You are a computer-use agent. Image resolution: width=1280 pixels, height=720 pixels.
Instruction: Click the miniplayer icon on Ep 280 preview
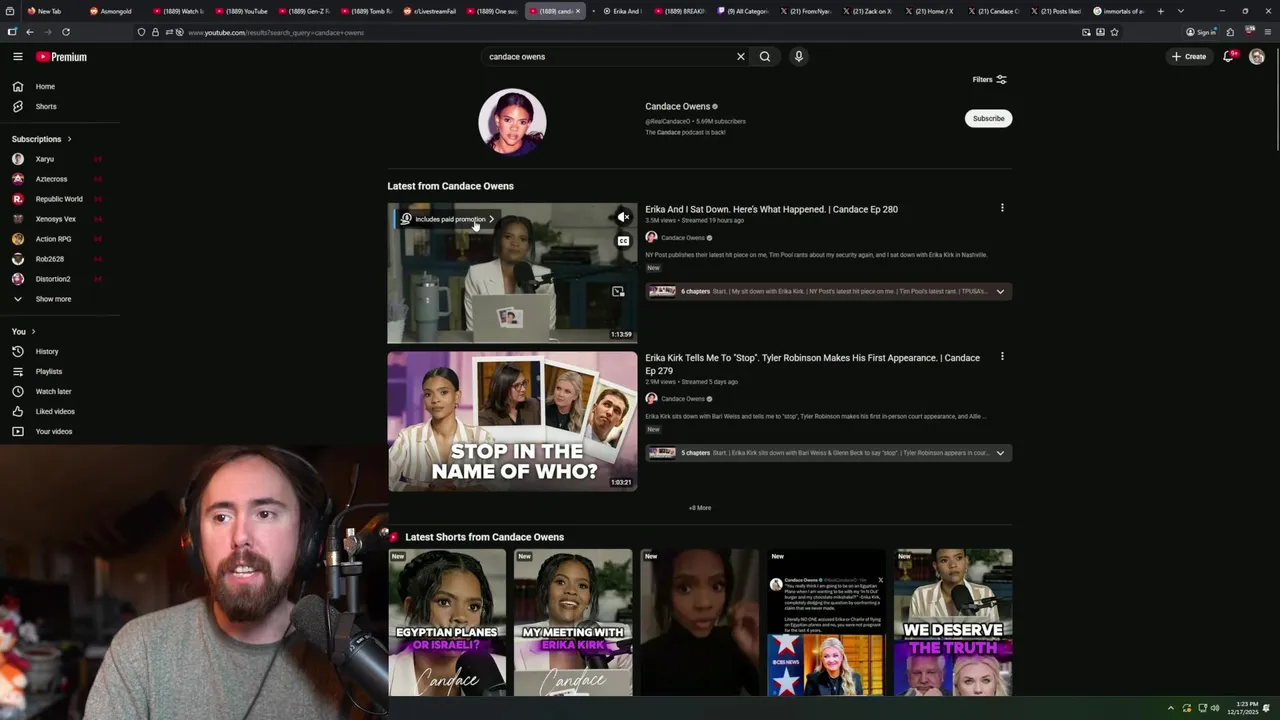618,292
